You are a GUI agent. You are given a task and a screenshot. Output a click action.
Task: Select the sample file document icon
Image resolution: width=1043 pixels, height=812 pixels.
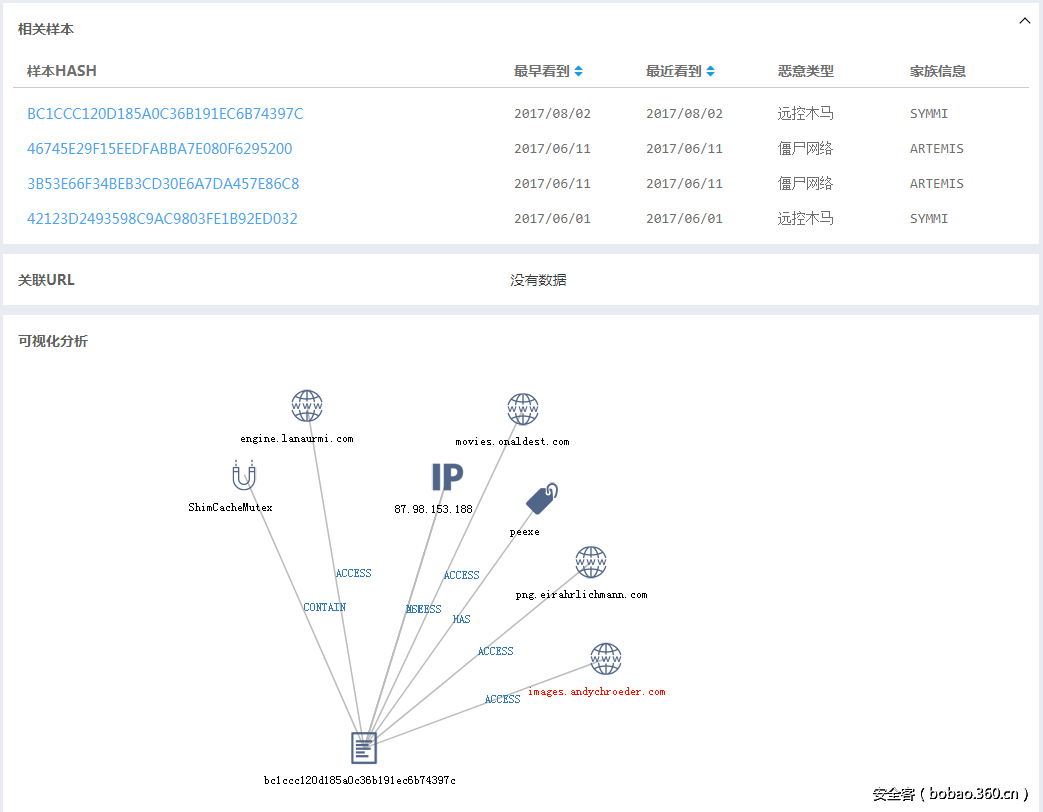point(364,747)
